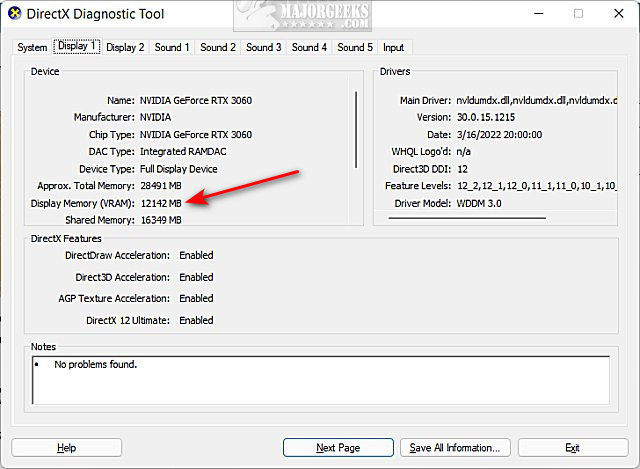
Task: Click the 'Full Display Device' value
Action: [179, 169]
